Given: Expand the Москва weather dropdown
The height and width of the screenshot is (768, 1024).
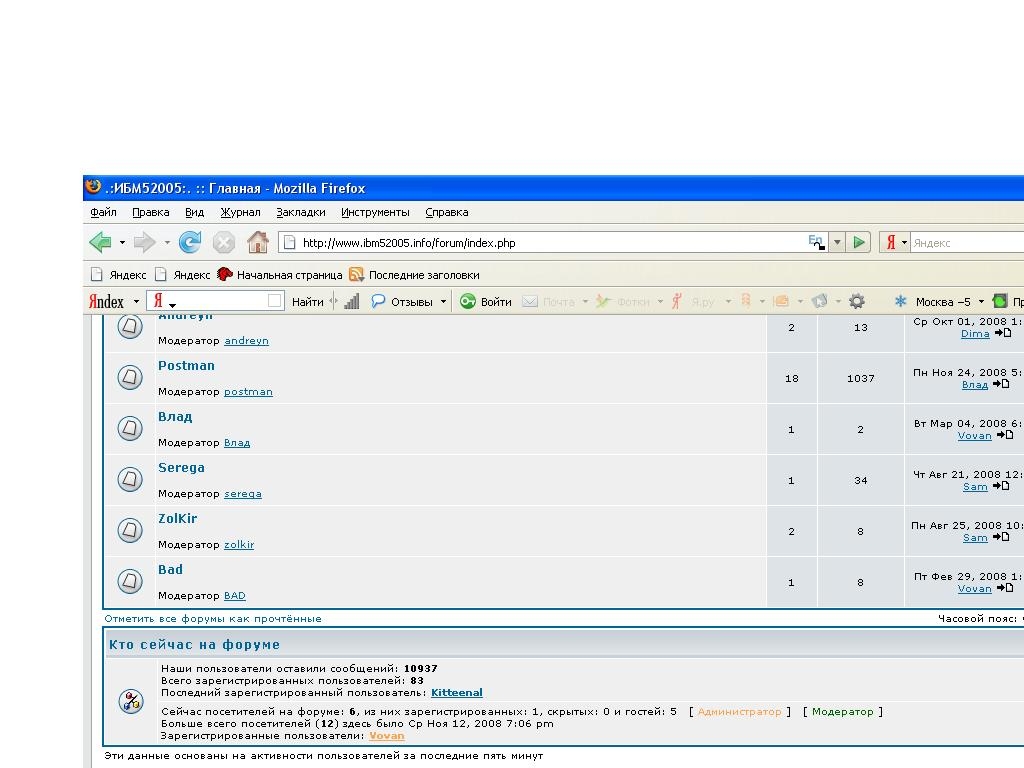Looking at the screenshot, I should (981, 302).
